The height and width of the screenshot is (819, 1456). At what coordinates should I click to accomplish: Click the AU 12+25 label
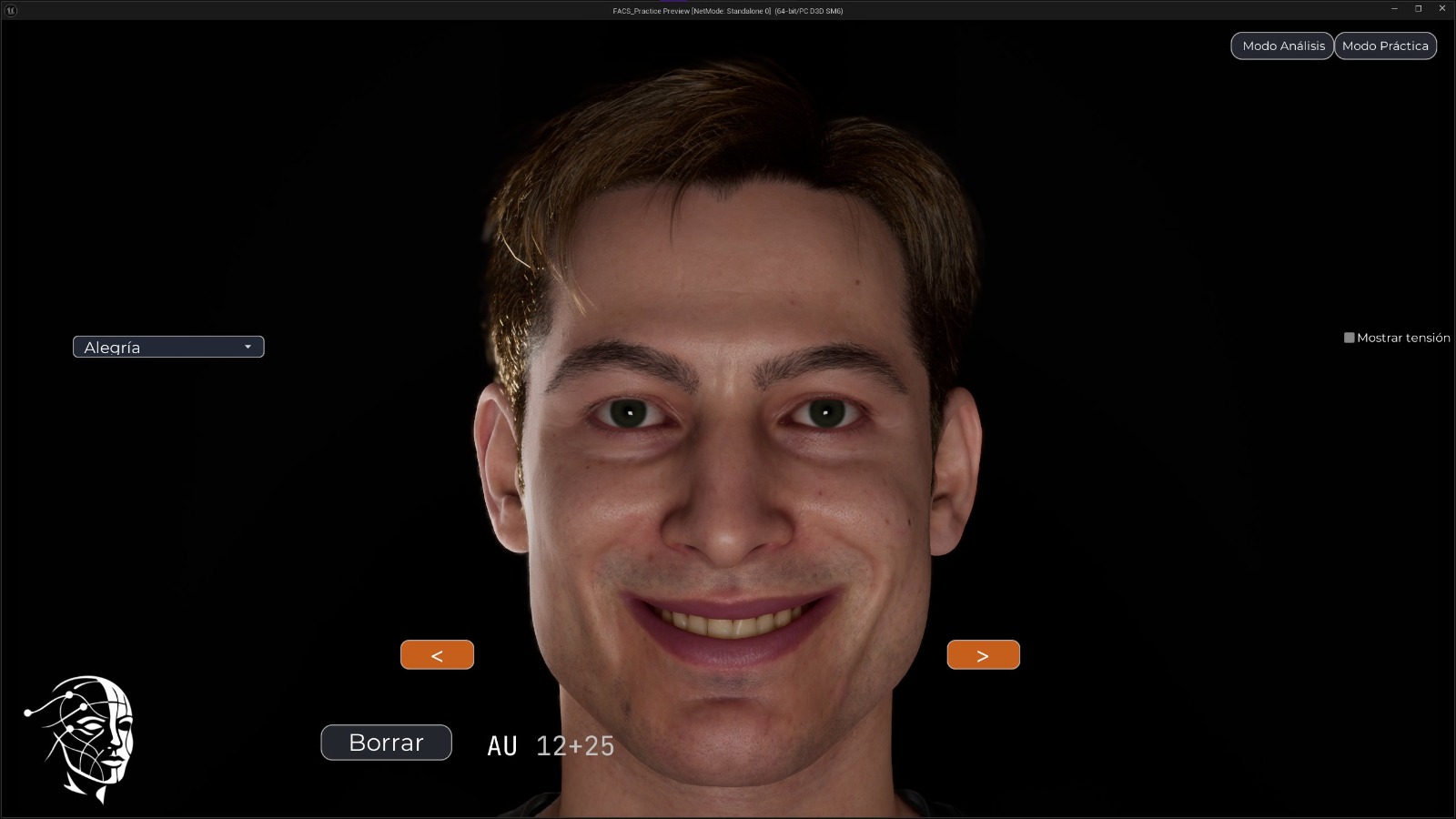pos(551,746)
